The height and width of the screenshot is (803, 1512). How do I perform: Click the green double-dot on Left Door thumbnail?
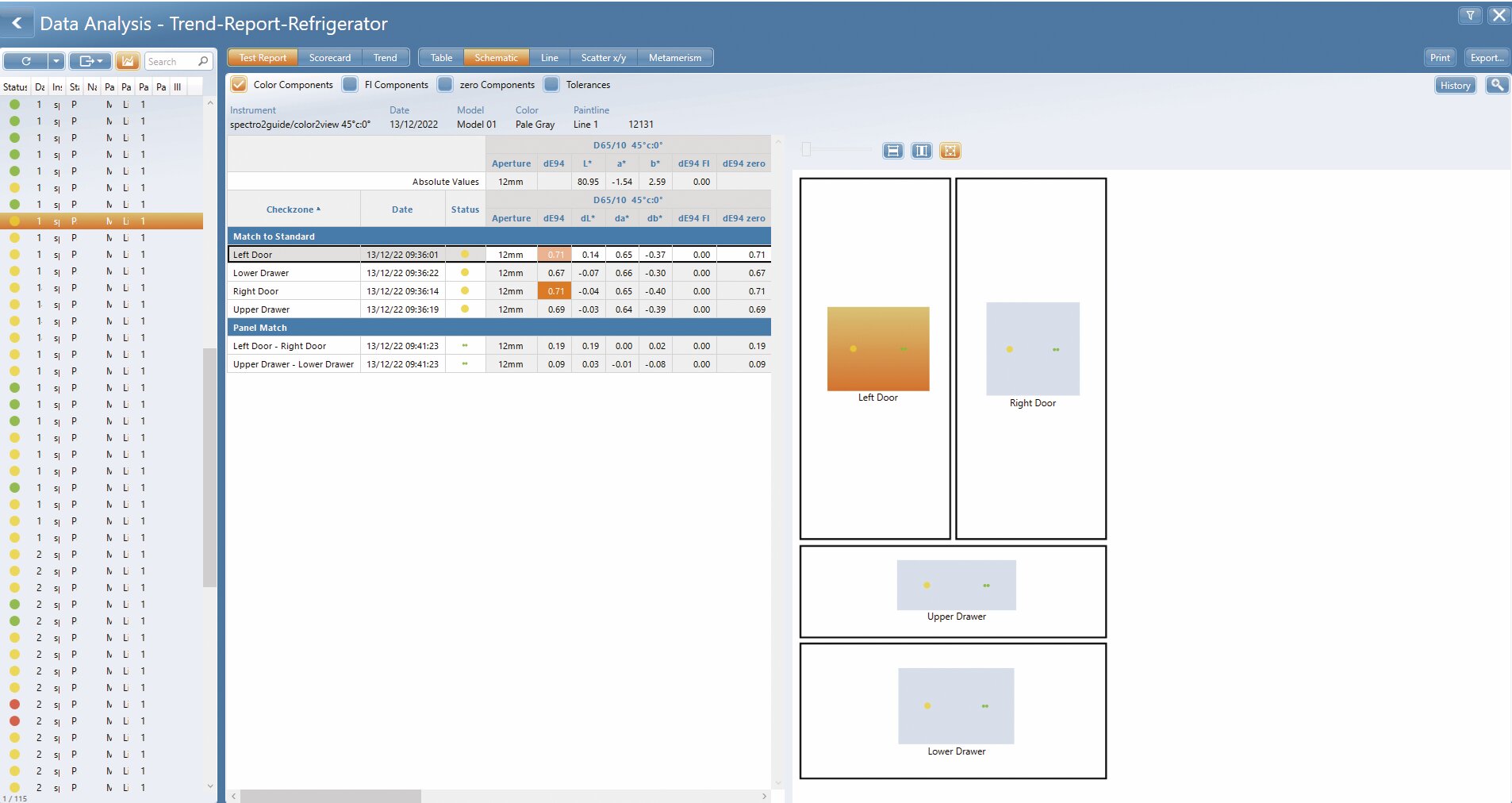(x=903, y=348)
